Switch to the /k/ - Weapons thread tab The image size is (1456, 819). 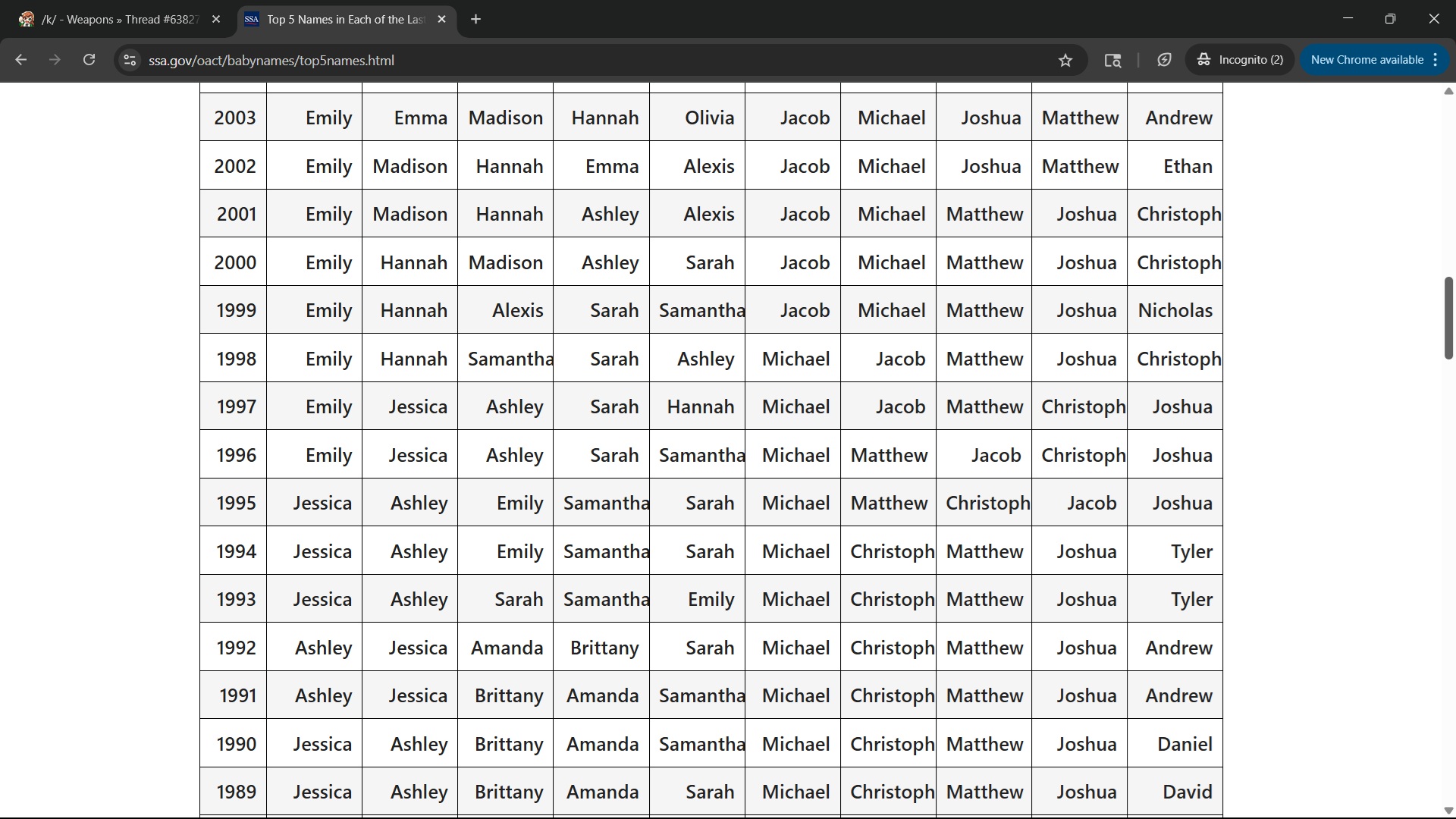[120, 19]
